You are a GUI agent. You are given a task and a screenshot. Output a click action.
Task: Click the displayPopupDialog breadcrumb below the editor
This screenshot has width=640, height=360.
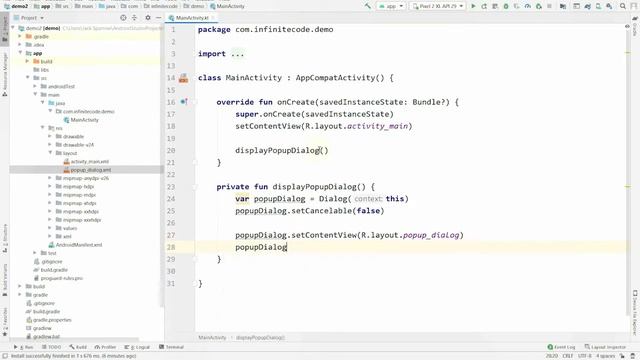(x=260, y=338)
